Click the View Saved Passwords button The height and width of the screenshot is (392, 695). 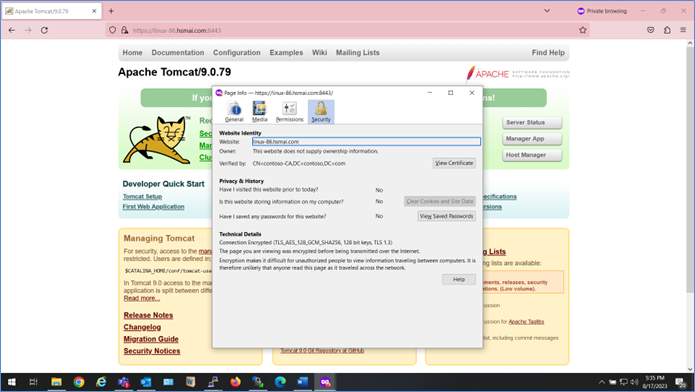point(446,216)
